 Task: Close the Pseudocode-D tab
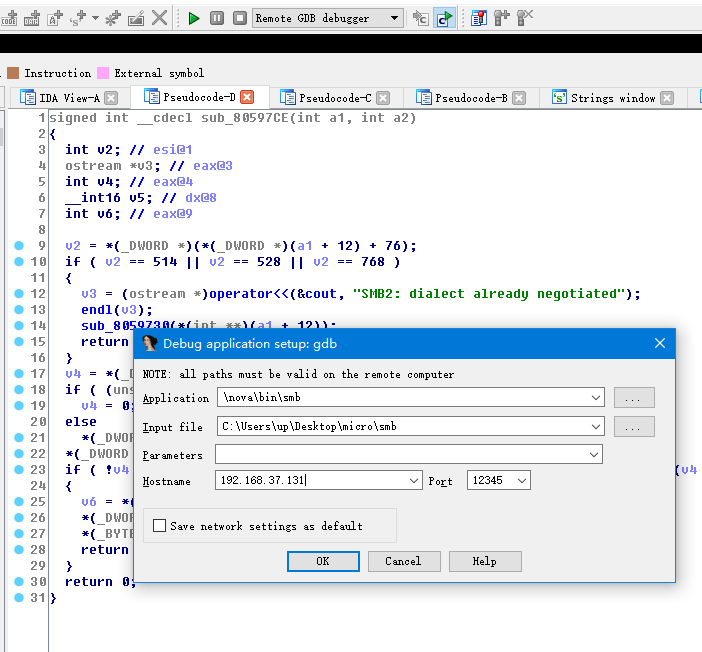(247, 97)
